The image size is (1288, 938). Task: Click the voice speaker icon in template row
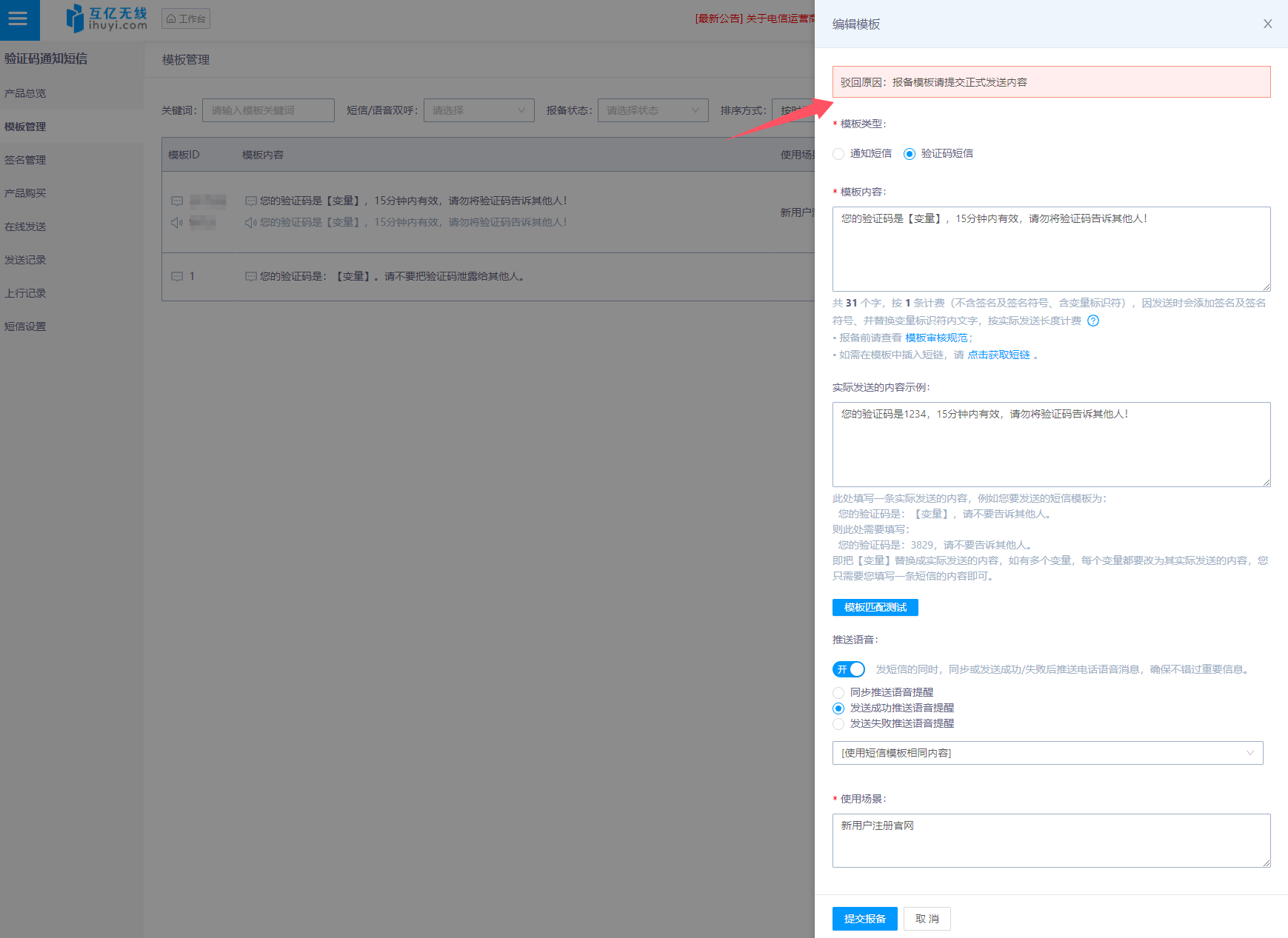[x=177, y=222]
